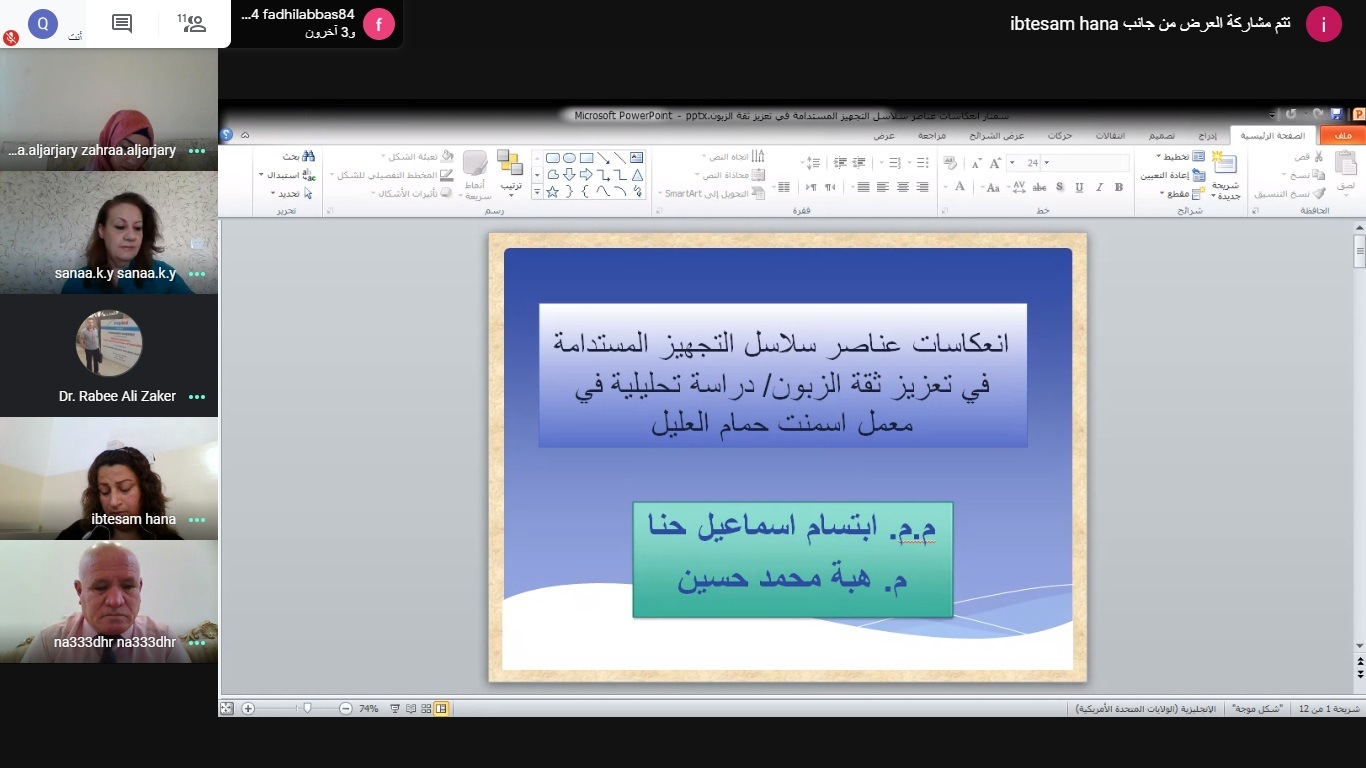Open the meeting chat icon

coord(122,24)
